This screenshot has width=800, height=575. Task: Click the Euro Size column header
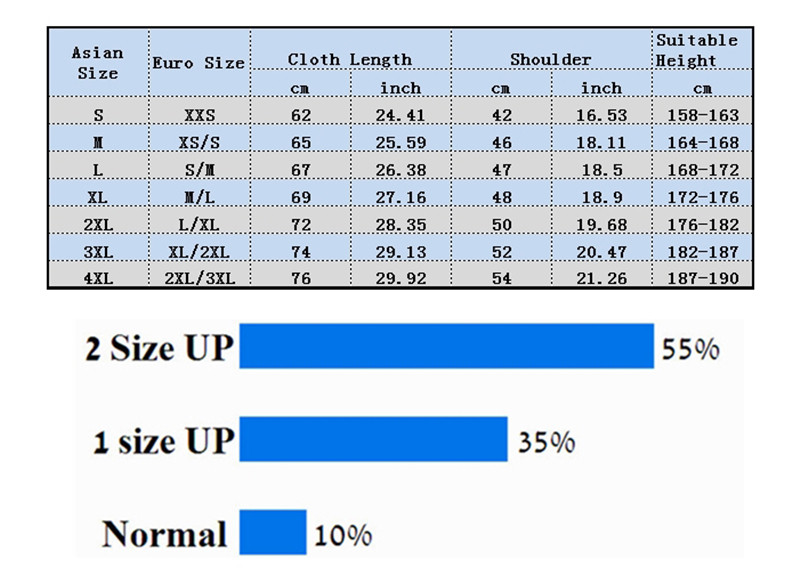pyautogui.click(x=198, y=62)
